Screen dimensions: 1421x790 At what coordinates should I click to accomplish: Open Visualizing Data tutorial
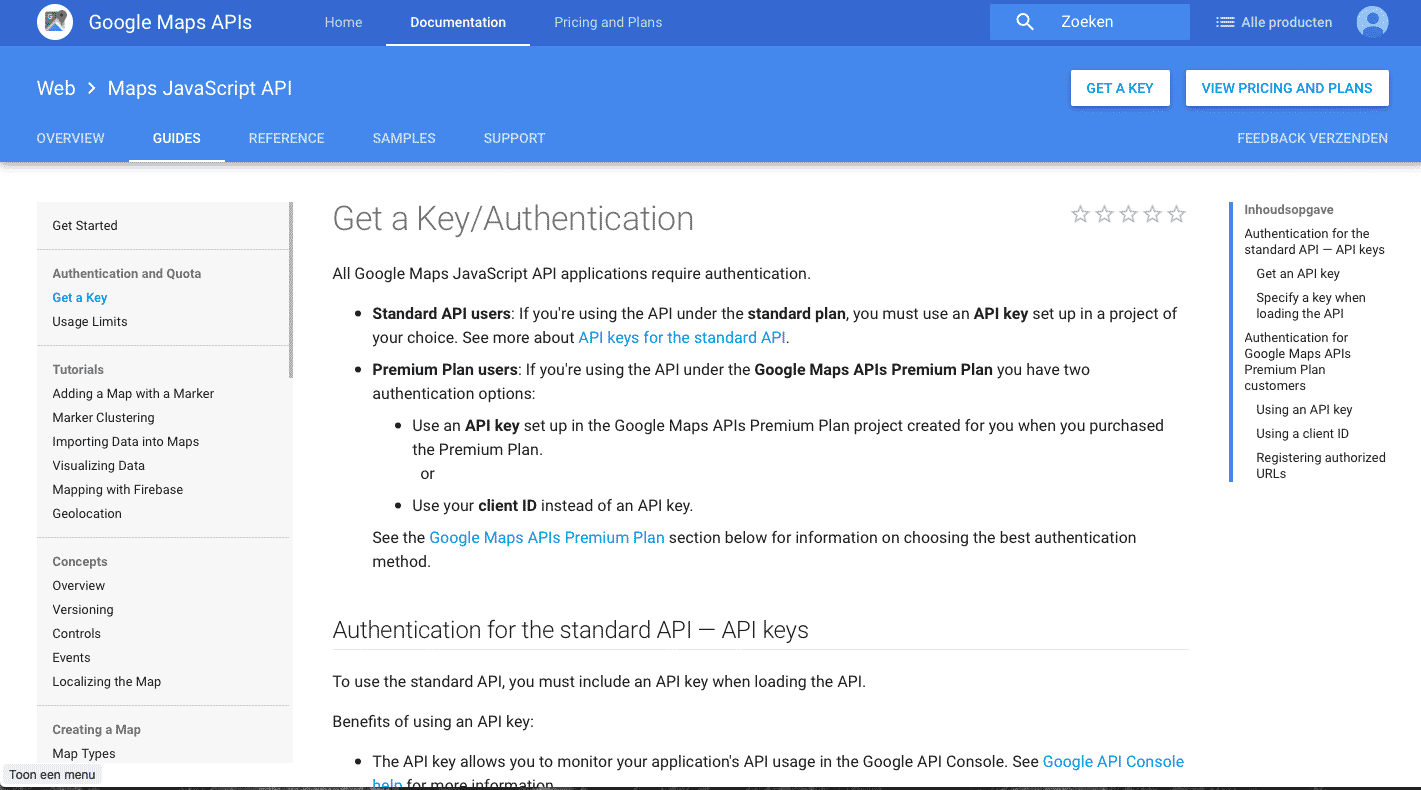click(x=99, y=466)
